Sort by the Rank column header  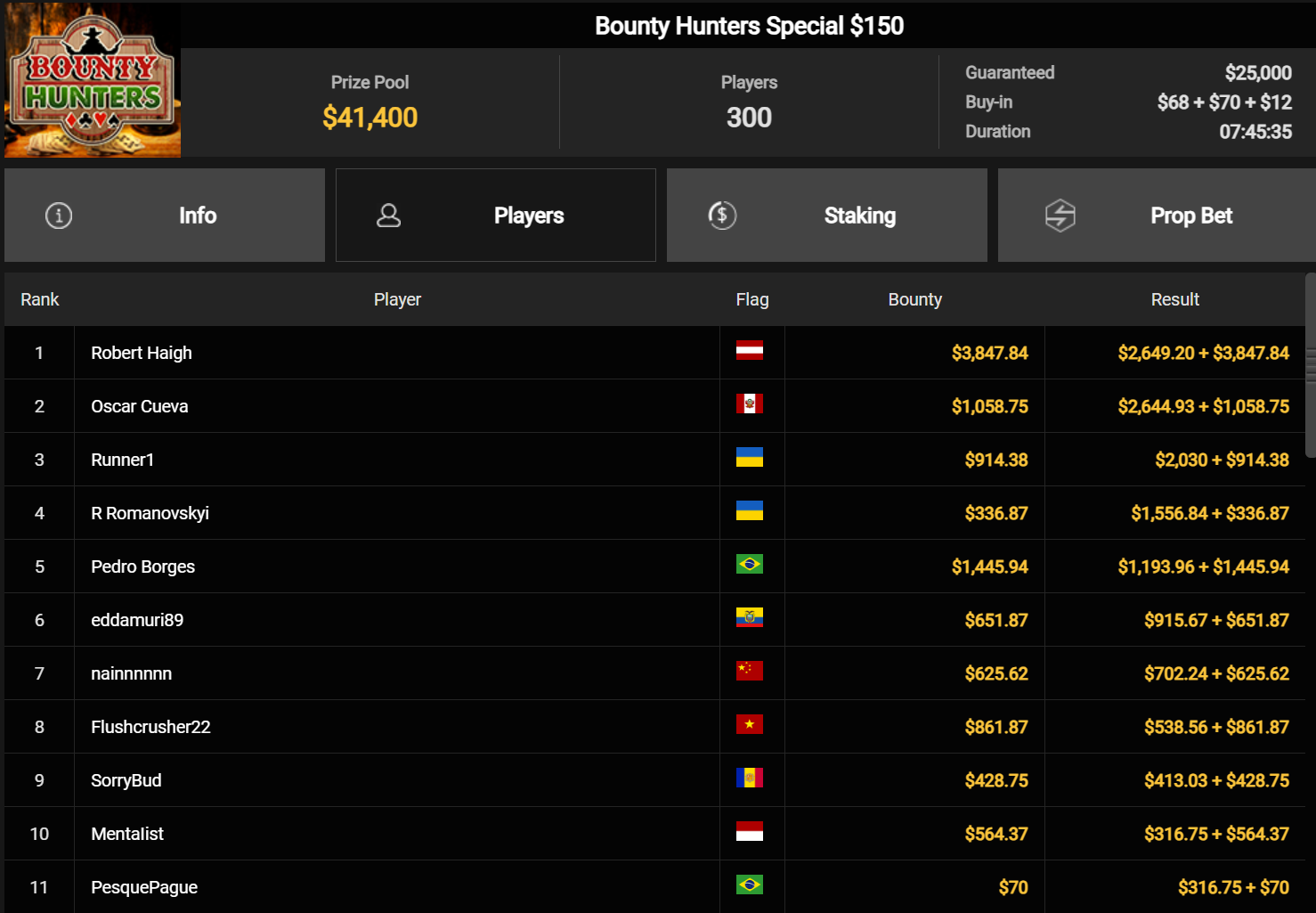click(40, 299)
